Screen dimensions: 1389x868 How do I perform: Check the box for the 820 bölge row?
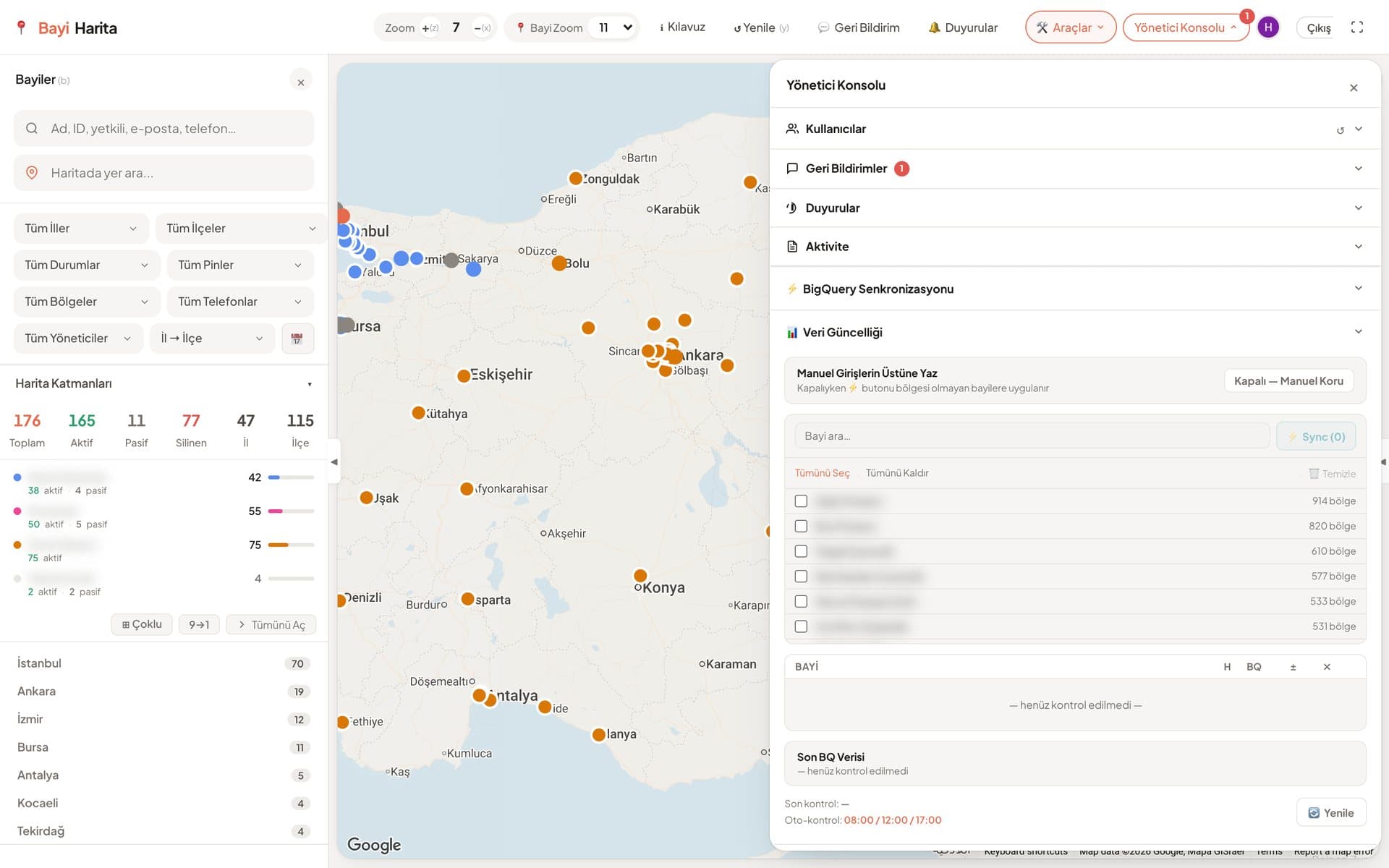pyautogui.click(x=801, y=526)
